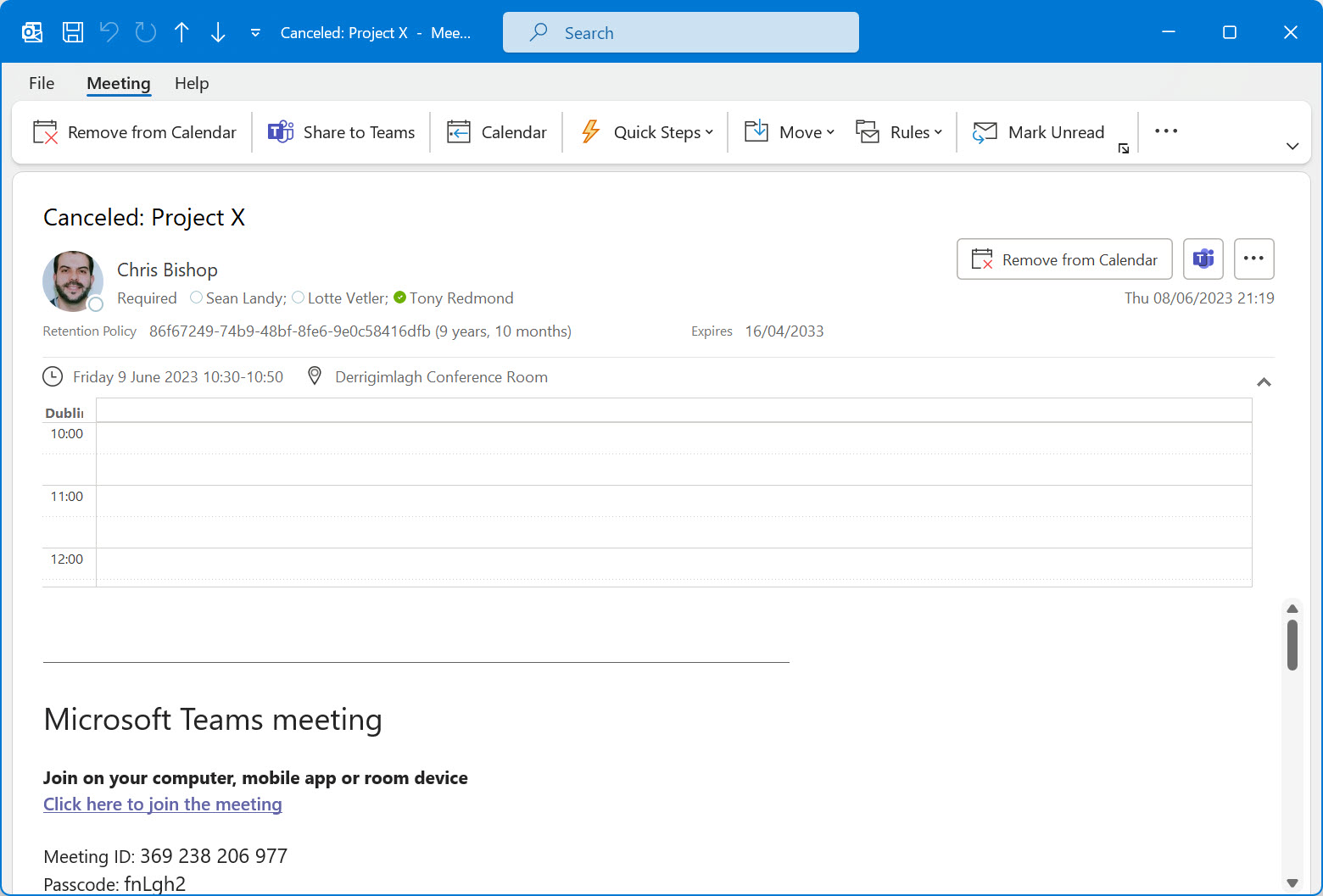The image size is (1323, 896).
Task: Click the Mark Unread icon
Action: 985,131
